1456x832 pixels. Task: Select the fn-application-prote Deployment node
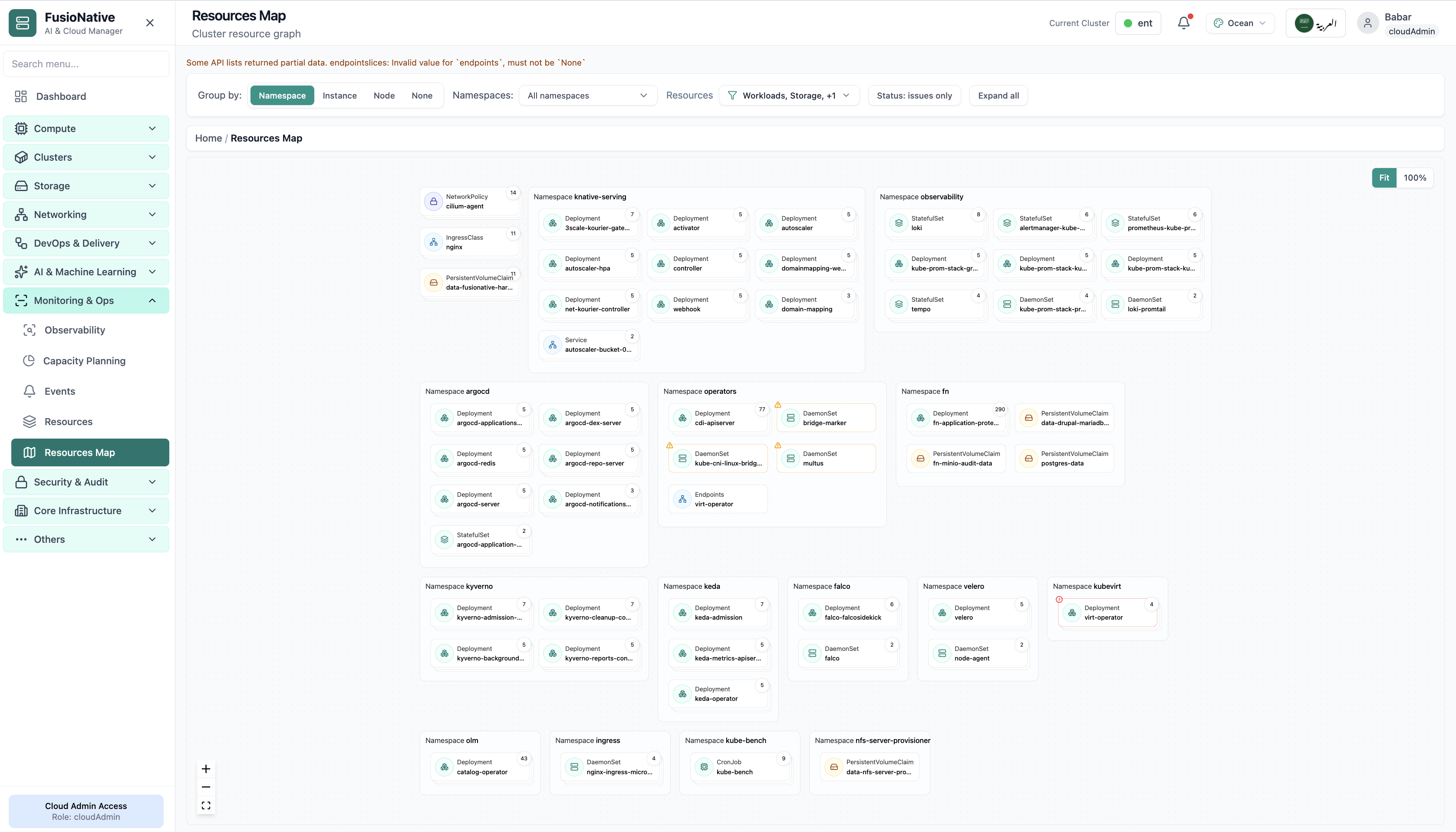pyautogui.click(x=957, y=418)
